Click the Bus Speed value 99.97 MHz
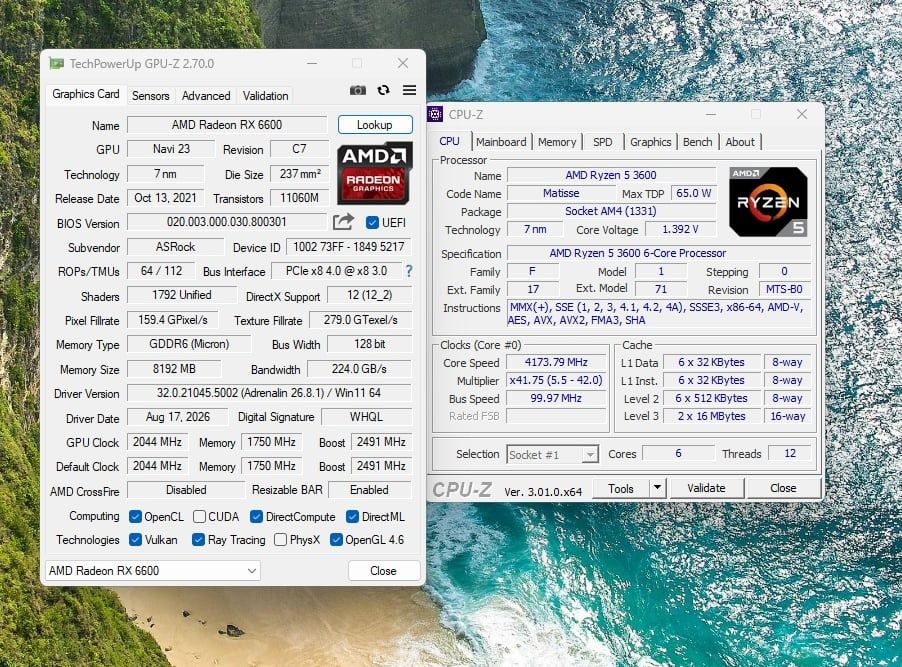The height and width of the screenshot is (667, 902). tap(556, 398)
